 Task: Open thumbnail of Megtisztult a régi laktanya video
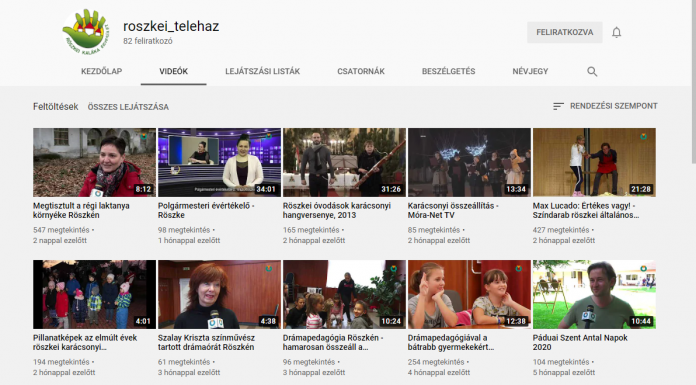(95, 163)
